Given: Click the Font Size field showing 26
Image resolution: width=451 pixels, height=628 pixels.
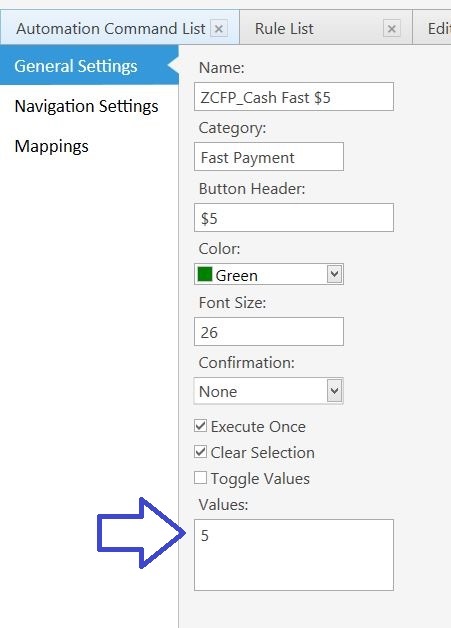Looking at the screenshot, I should click(x=269, y=332).
